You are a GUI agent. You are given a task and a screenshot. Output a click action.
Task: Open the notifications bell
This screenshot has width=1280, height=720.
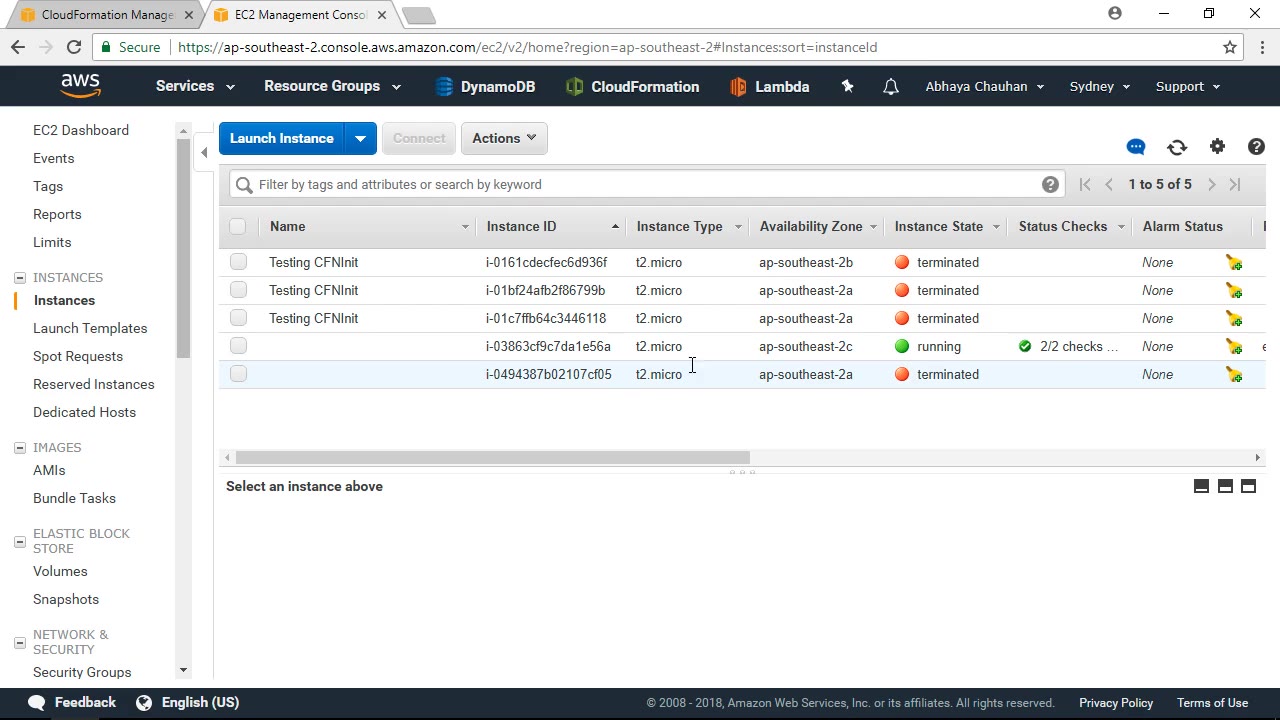tap(891, 87)
